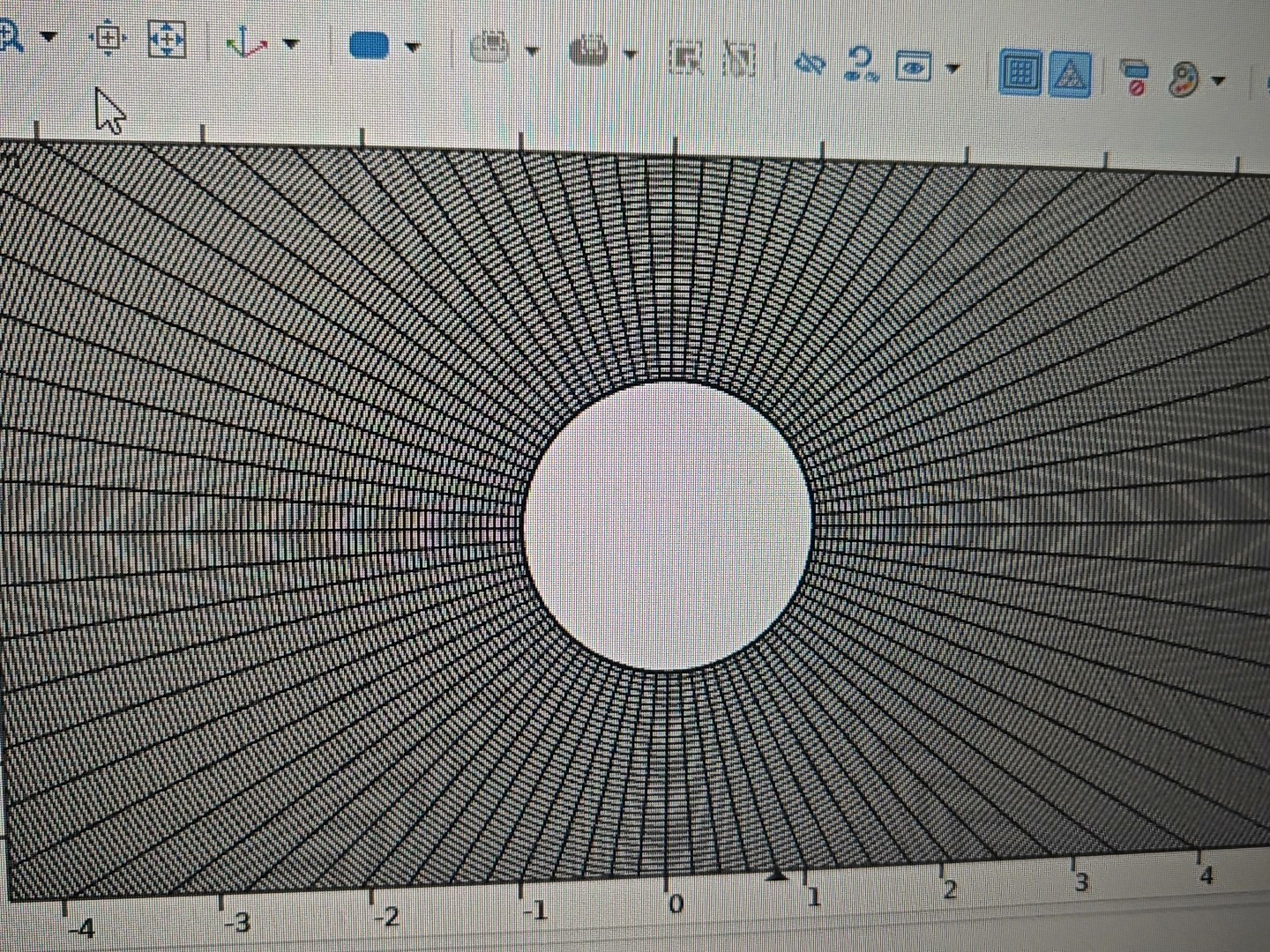The width and height of the screenshot is (1270, 952).
Task: Expand the first gray selection icon's dropdown arrow
Action: (532, 51)
